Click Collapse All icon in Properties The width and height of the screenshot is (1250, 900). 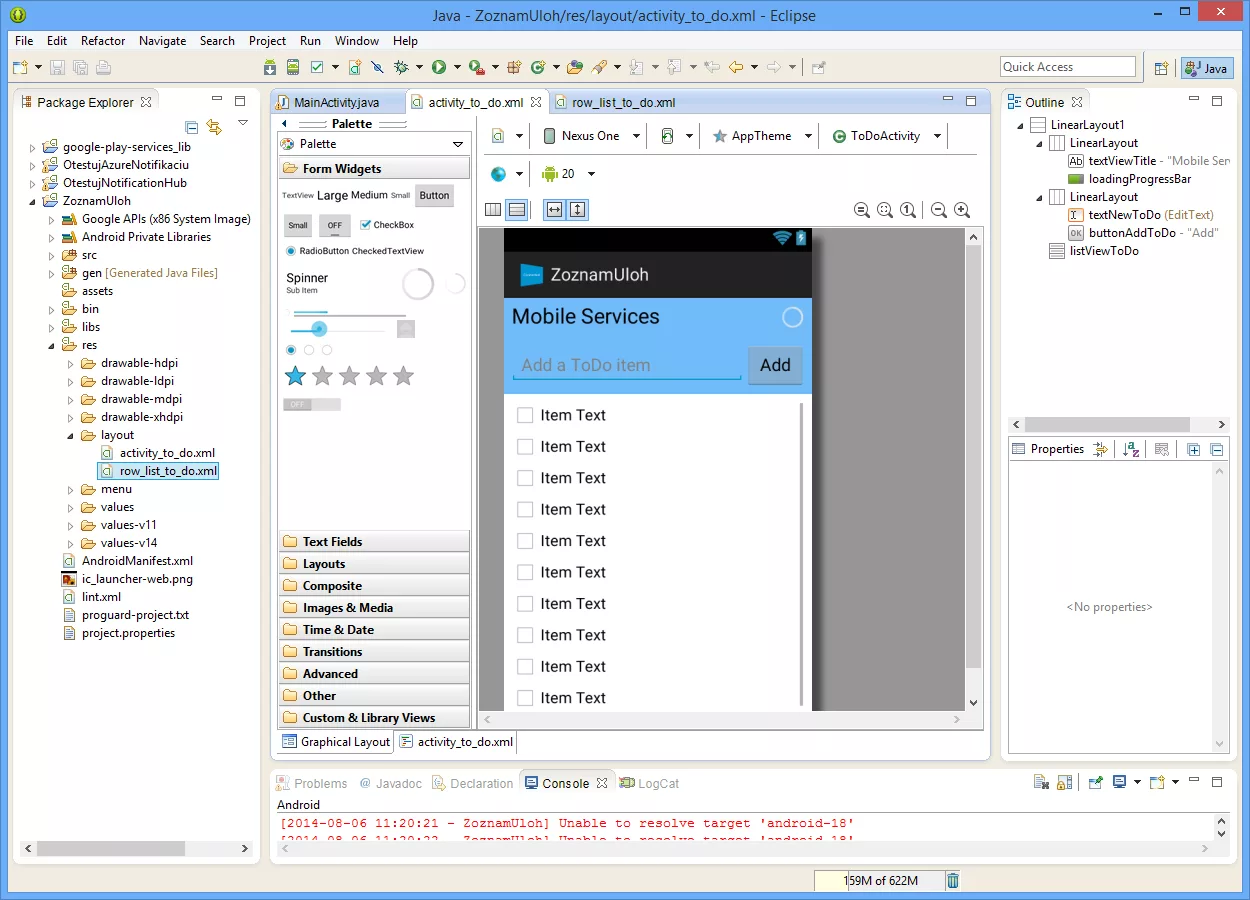pyautogui.click(x=1216, y=449)
